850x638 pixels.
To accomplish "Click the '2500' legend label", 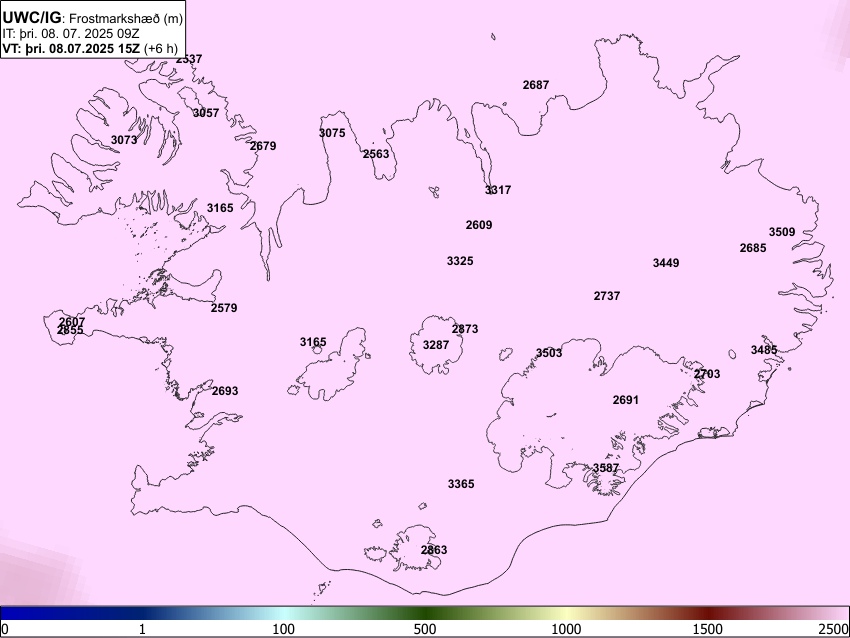I will pyautogui.click(x=834, y=629).
